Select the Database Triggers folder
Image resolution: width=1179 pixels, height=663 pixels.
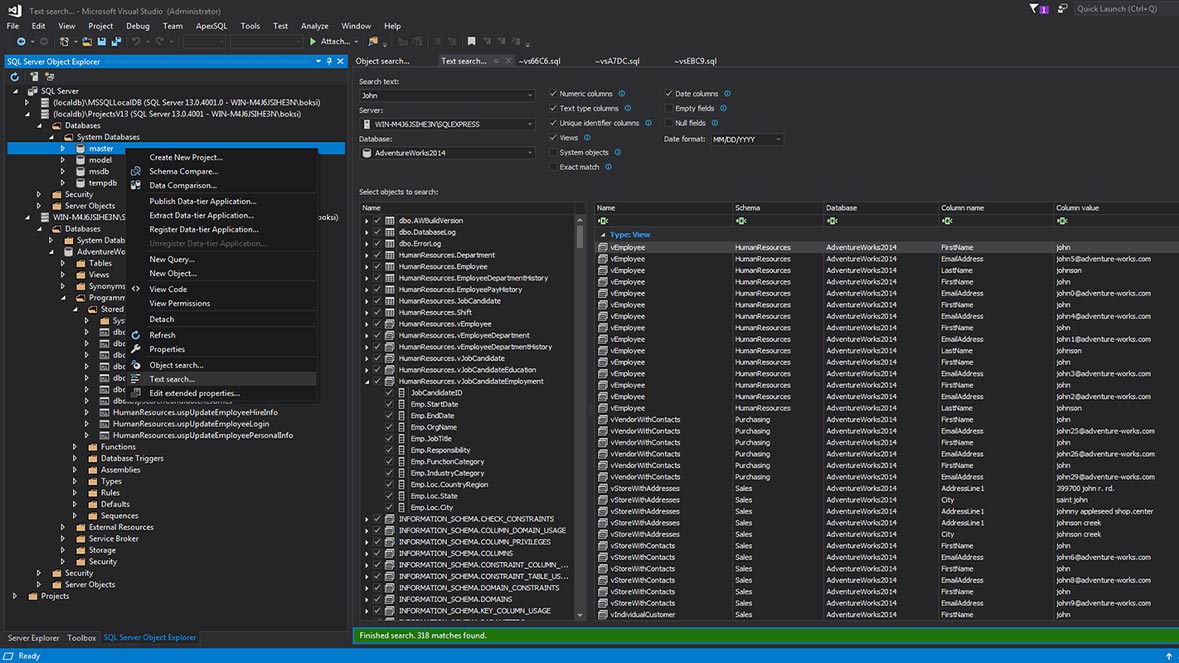[x=132, y=459]
